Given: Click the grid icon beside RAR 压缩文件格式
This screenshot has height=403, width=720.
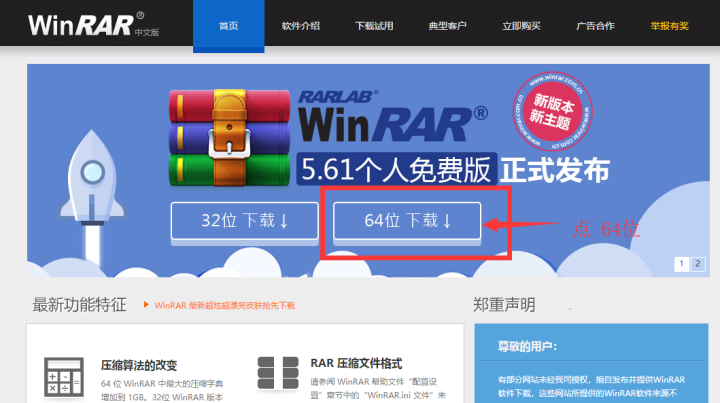Looking at the screenshot, I should click(278, 373).
